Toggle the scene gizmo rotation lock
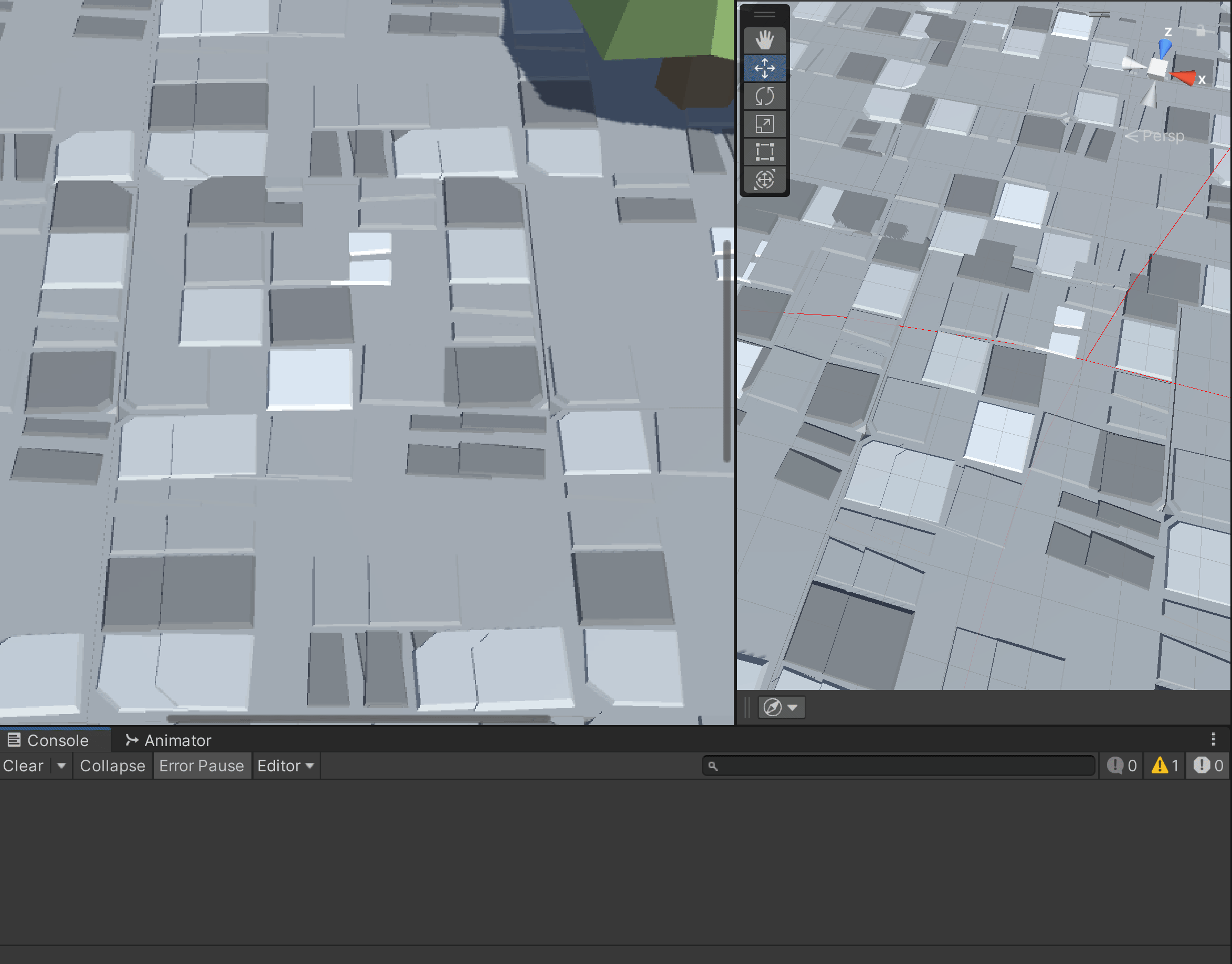1232x964 pixels. tap(1201, 30)
